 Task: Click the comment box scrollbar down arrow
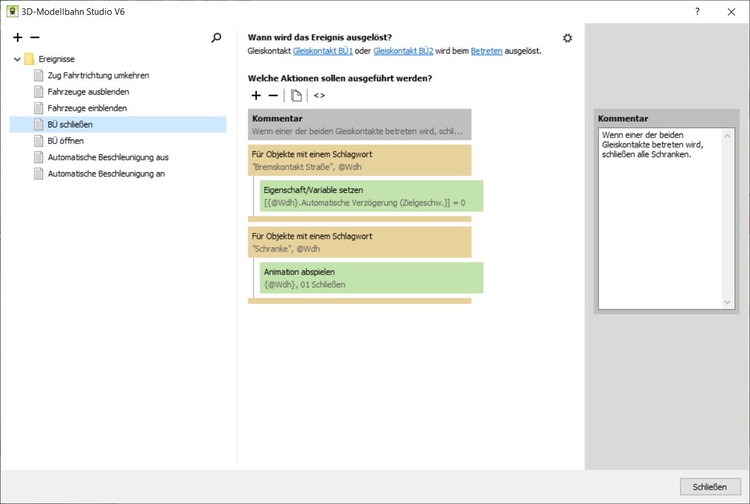(x=729, y=302)
